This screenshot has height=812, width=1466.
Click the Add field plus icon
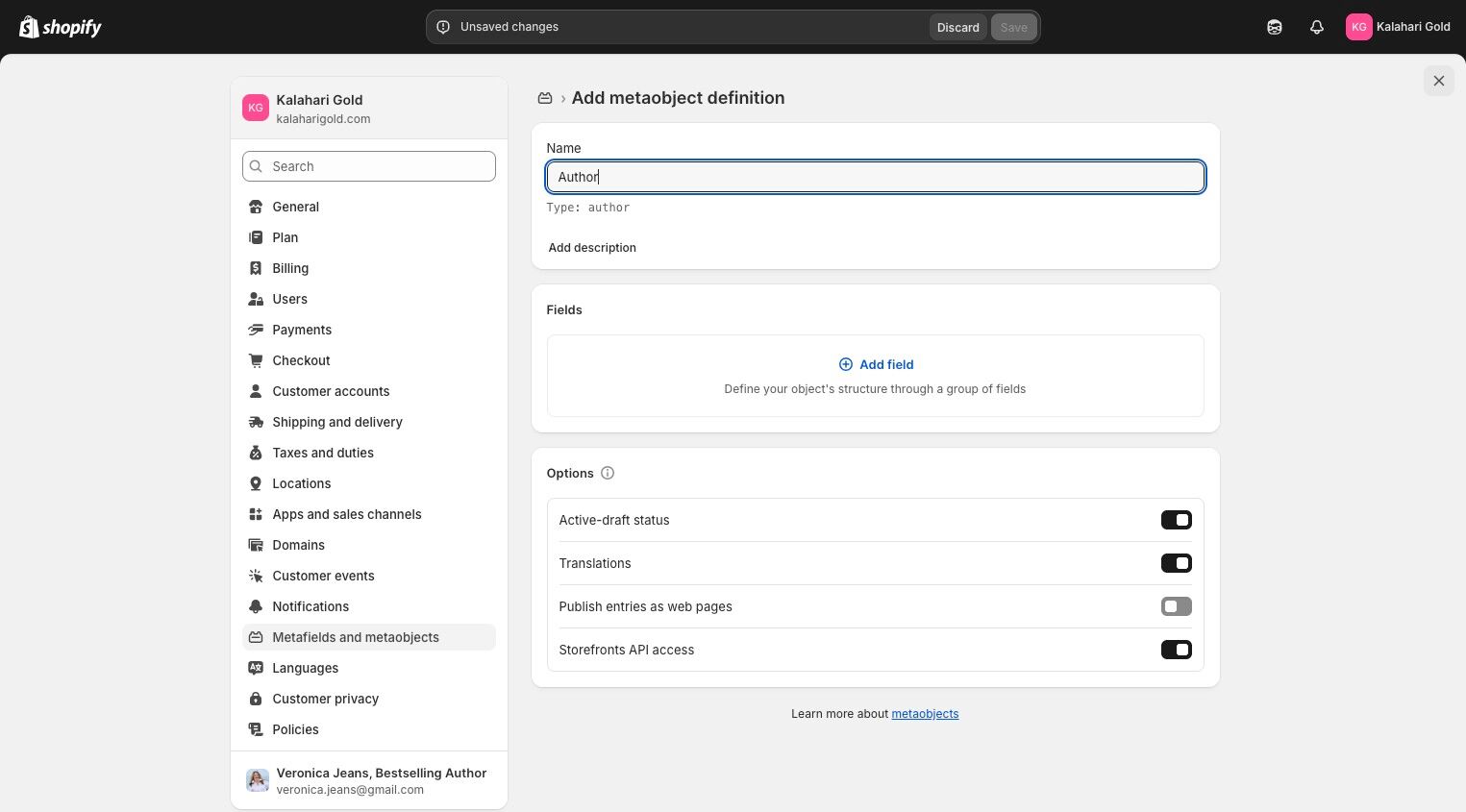(846, 364)
